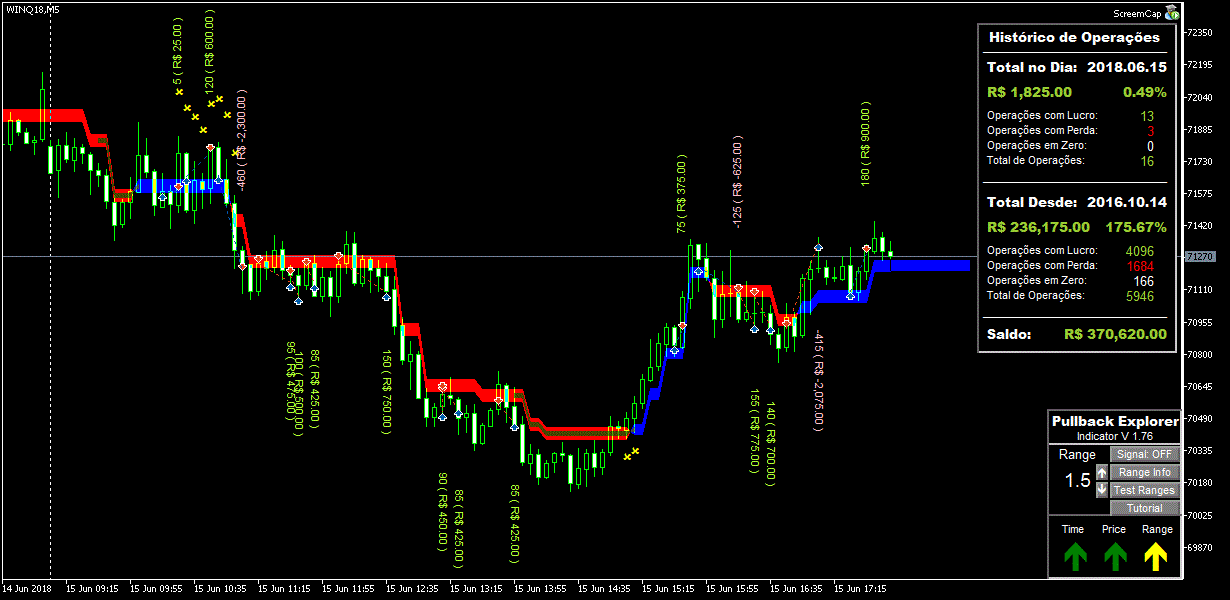Select the Histórico de Operações panel title
Viewport: 1230px width, 600px height.
coord(1074,37)
